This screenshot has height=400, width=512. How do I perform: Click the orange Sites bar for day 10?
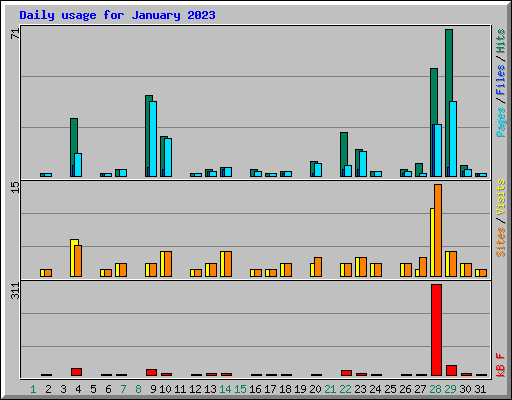pyautogui.click(x=168, y=264)
